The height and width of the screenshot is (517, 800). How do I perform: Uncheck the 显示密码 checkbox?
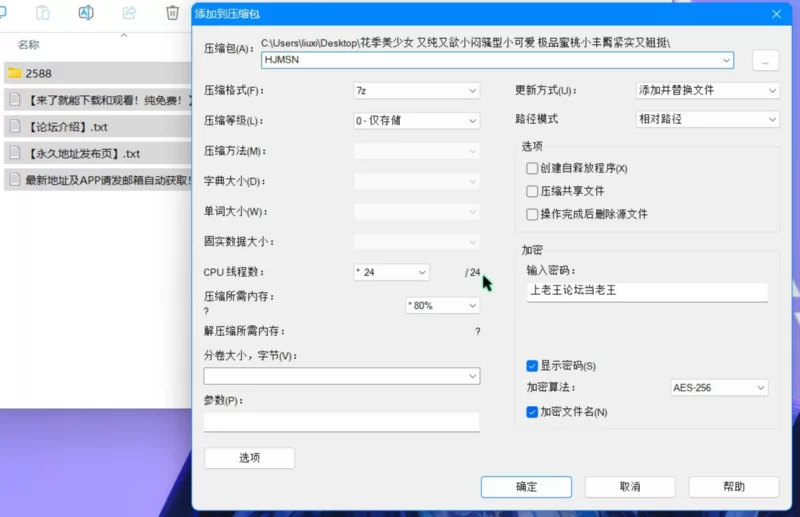pos(532,365)
